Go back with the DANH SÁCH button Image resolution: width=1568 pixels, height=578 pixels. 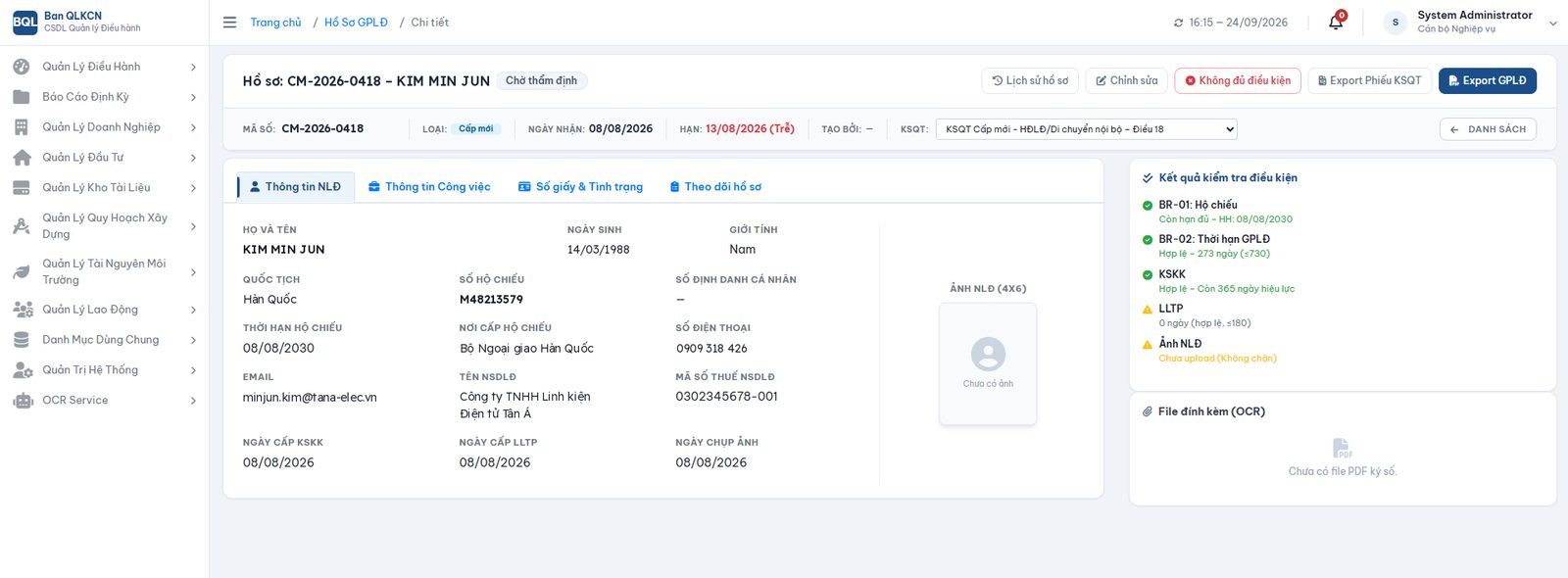pyautogui.click(x=1488, y=129)
